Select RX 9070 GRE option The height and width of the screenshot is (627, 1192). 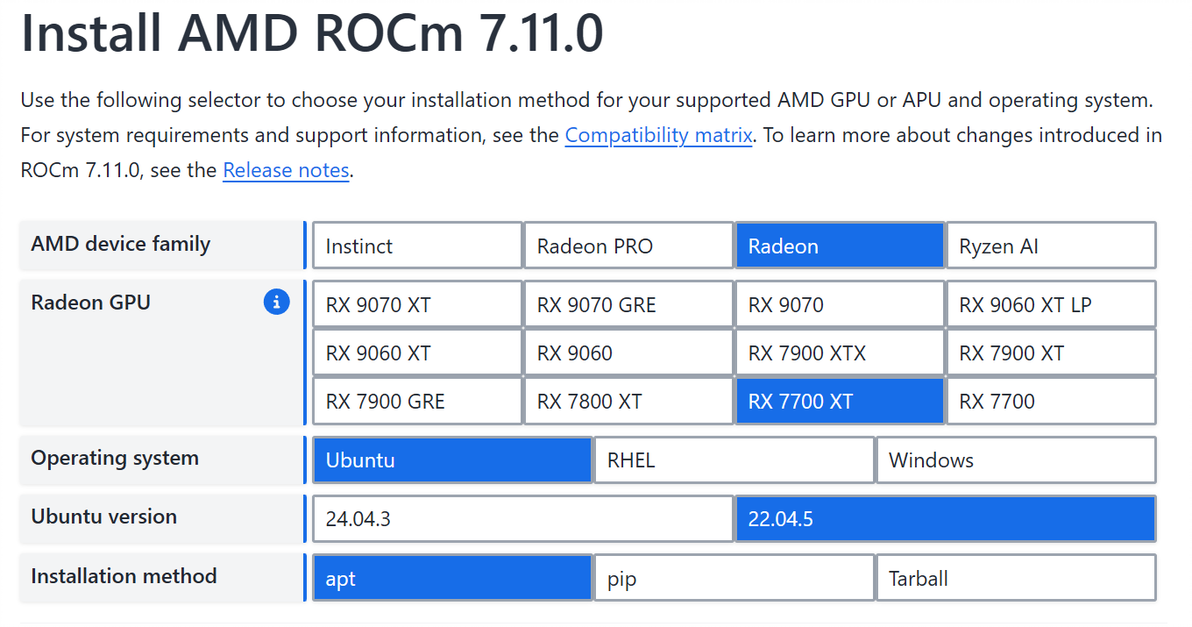click(x=628, y=304)
